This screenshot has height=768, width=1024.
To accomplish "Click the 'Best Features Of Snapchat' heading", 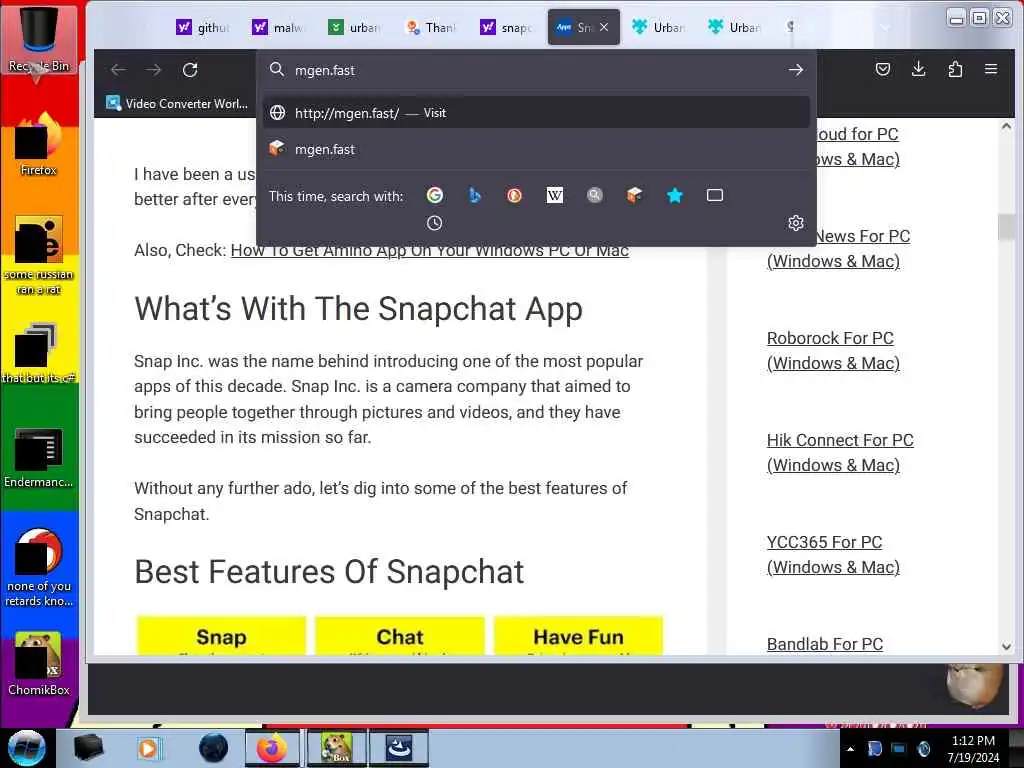I will (x=329, y=571).
